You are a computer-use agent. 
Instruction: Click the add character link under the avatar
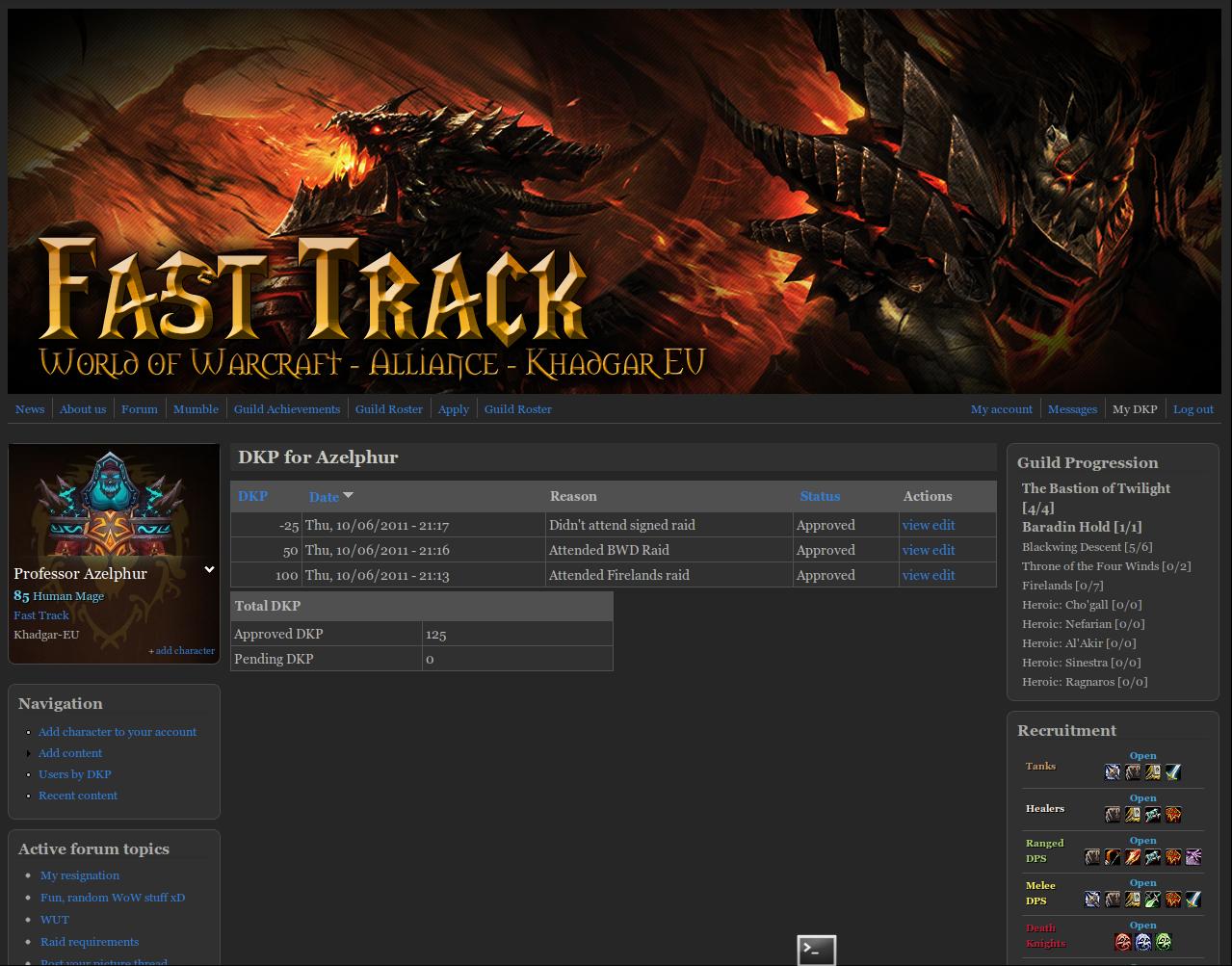[x=184, y=651]
